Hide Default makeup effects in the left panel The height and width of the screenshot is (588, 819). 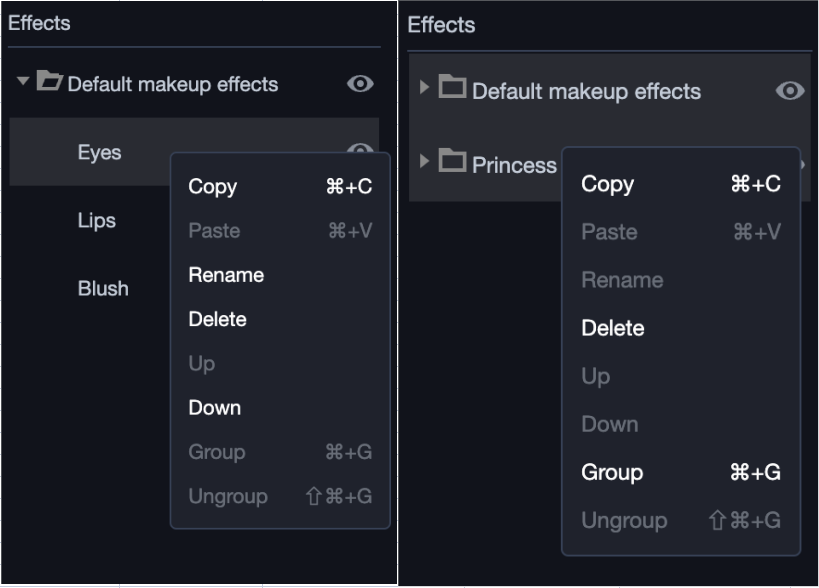coord(360,84)
